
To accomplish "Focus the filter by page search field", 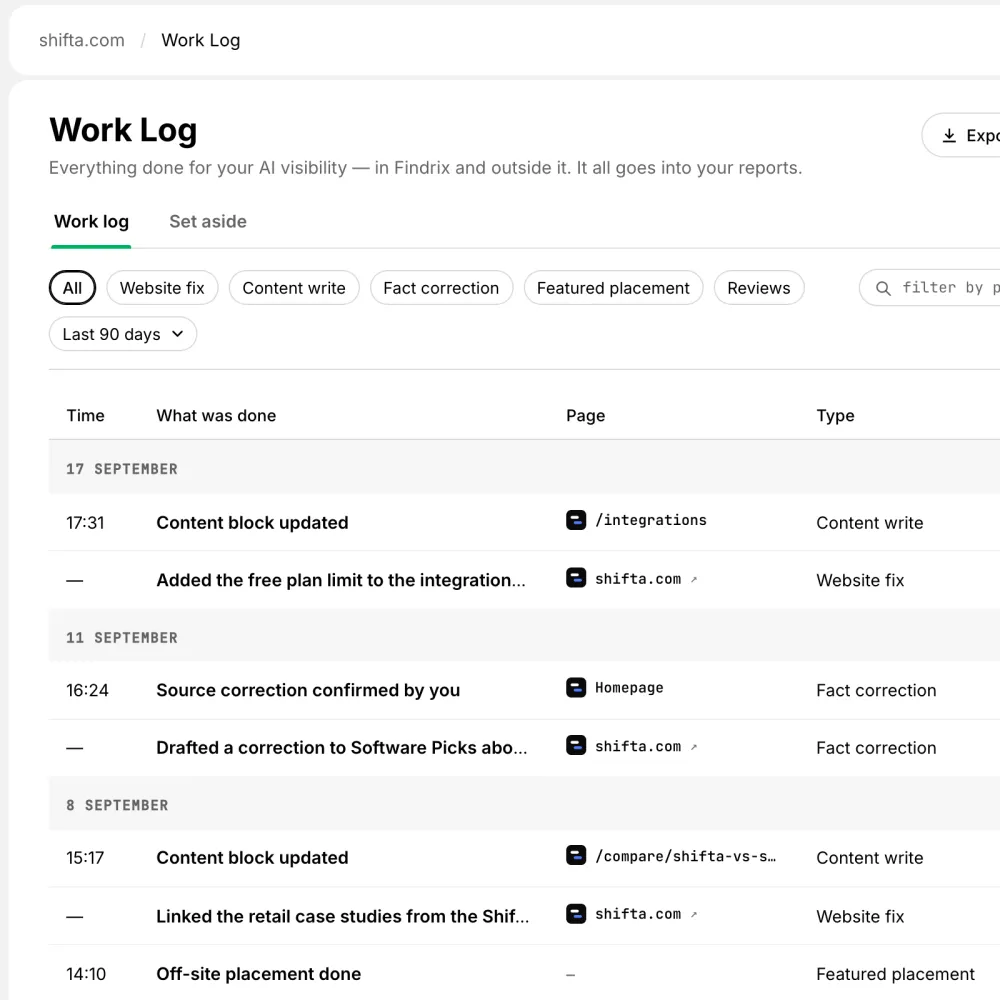I will [930, 288].
